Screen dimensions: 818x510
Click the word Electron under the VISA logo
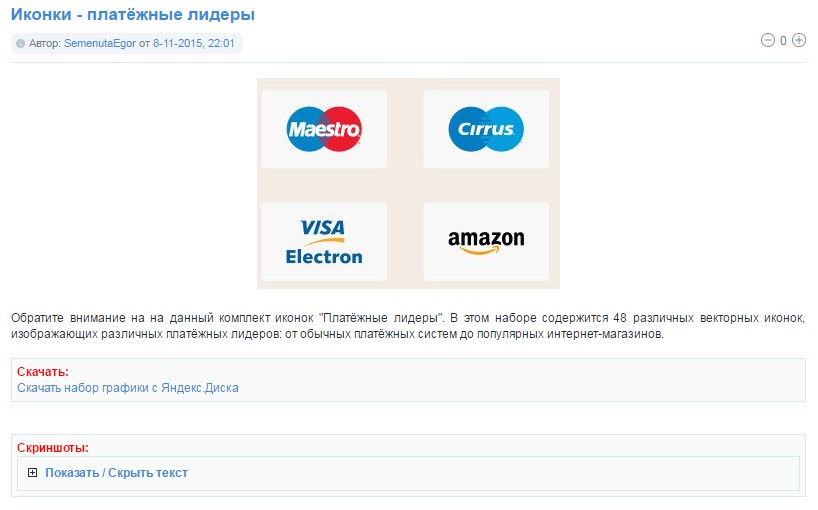(324, 257)
